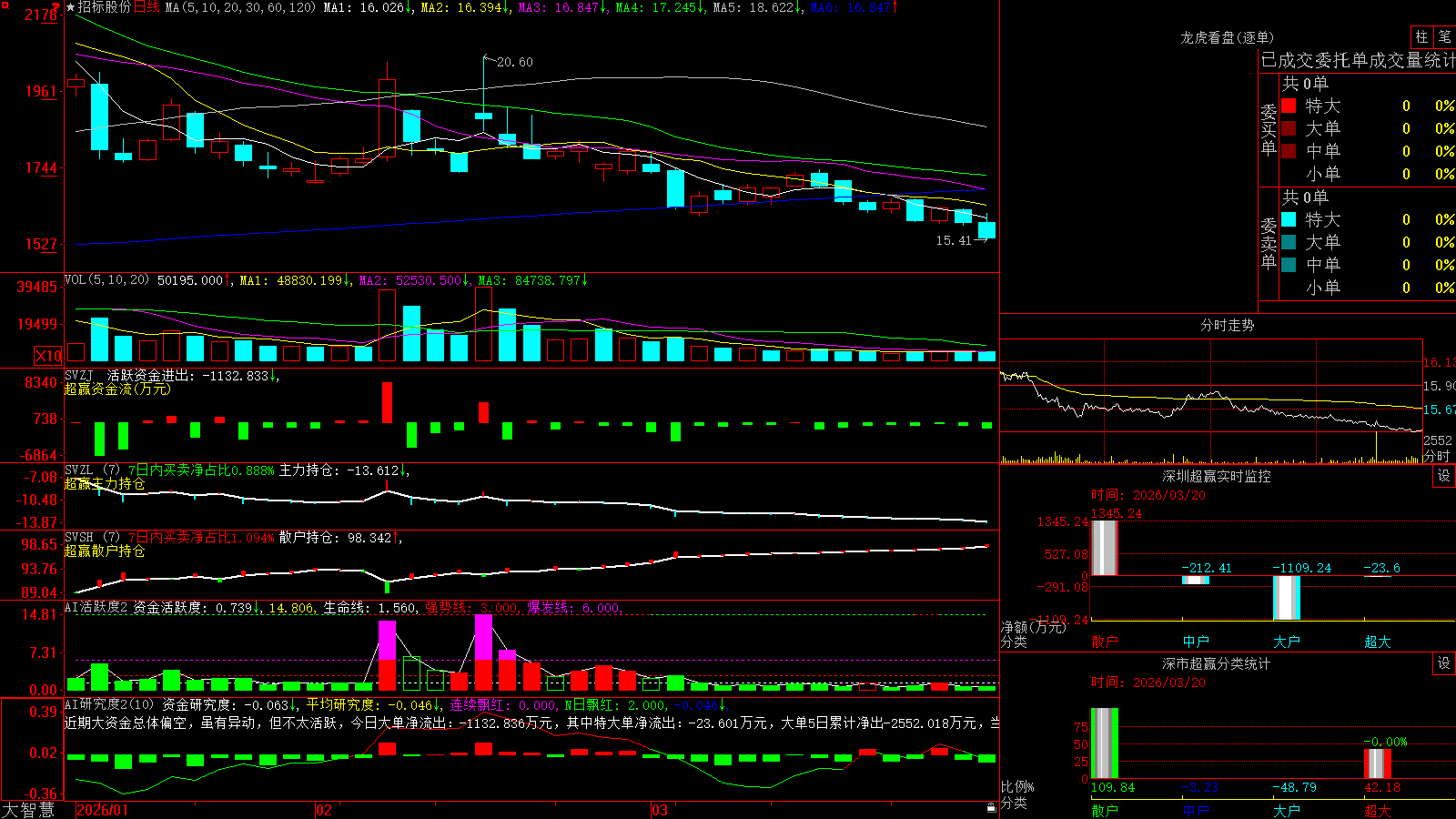
Task: Jump to month 02 on the date axis
Action: point(323,810)
